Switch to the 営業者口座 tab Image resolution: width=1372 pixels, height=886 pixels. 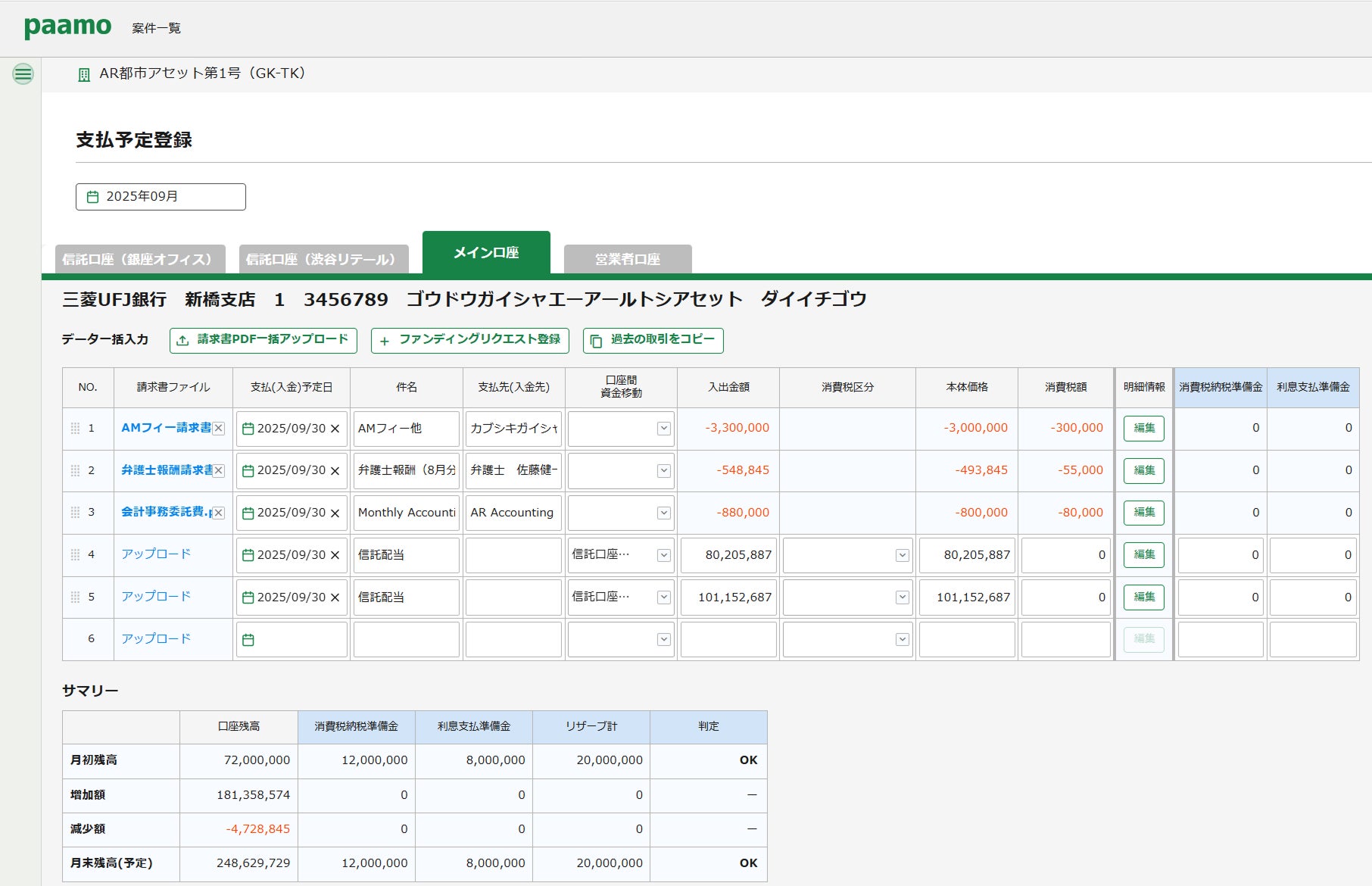(627, 259)
